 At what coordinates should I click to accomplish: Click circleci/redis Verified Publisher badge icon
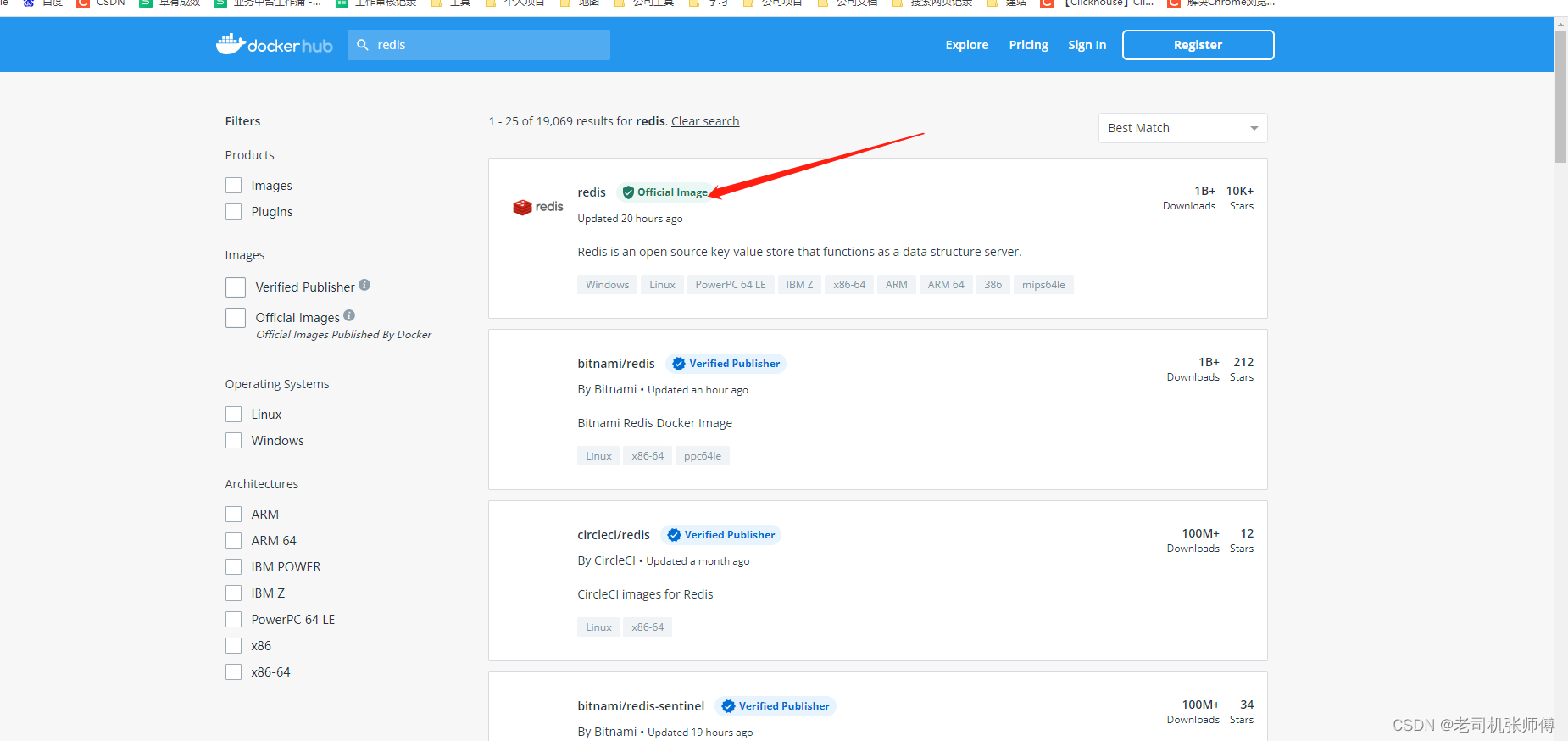coord(674,535)
